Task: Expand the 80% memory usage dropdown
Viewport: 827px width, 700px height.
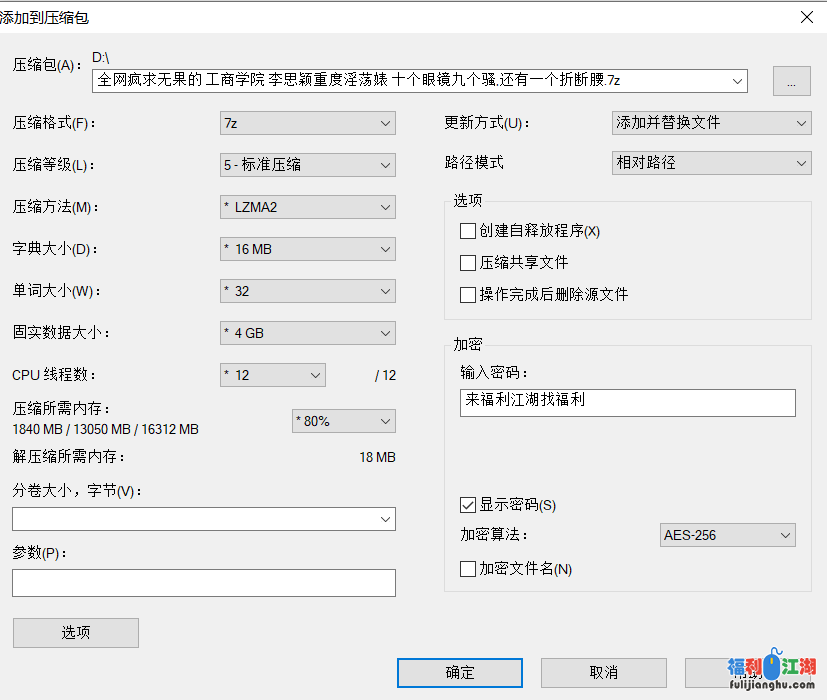Action: [x=343, y=421]
